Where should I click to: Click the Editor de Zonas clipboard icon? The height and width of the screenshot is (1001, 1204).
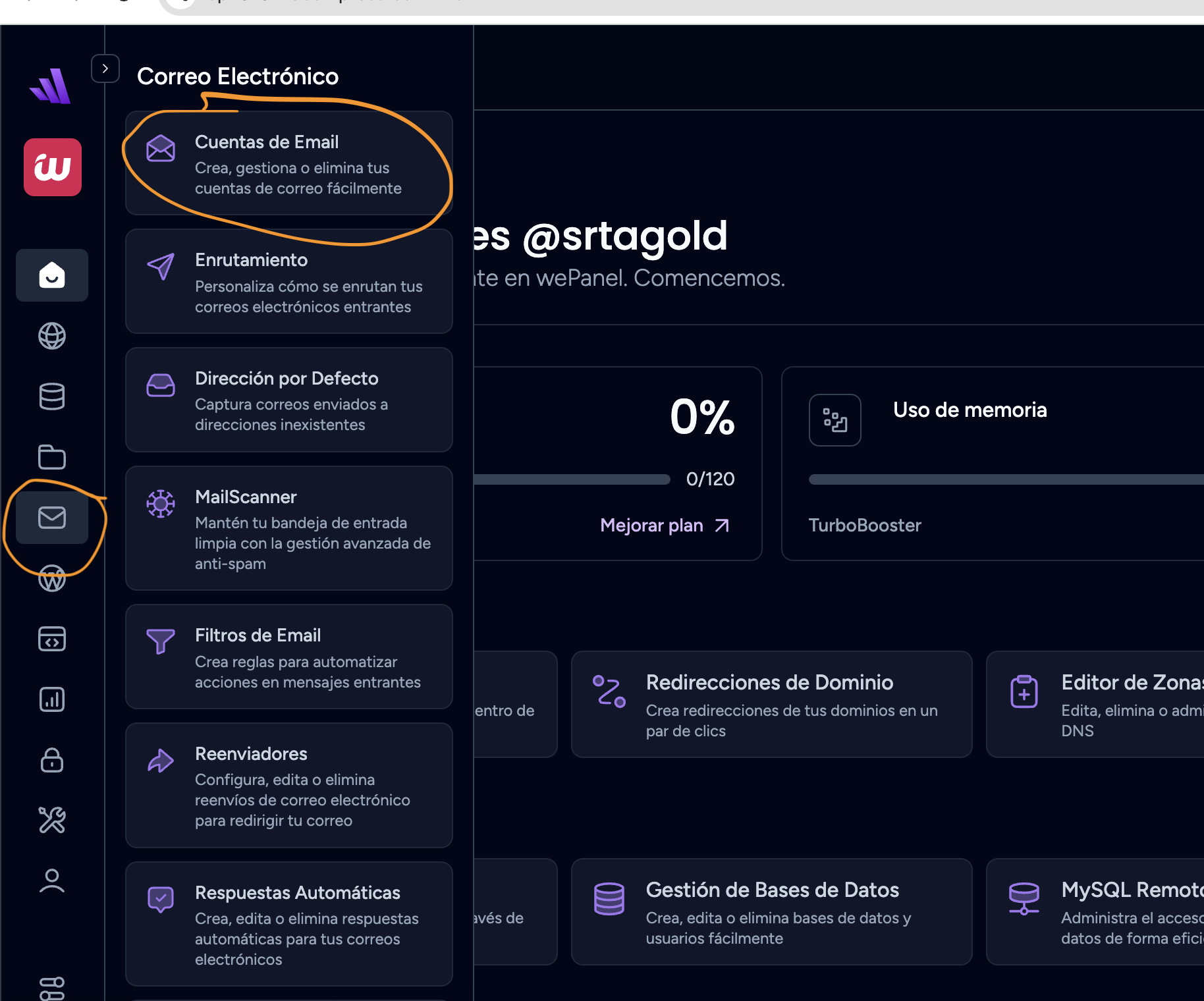(x=1024, y=691)
